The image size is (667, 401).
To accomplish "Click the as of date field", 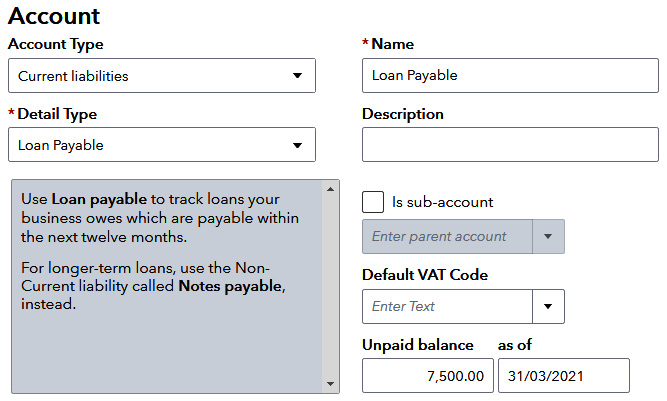I will pyautogui.click(x=563, y=376).
